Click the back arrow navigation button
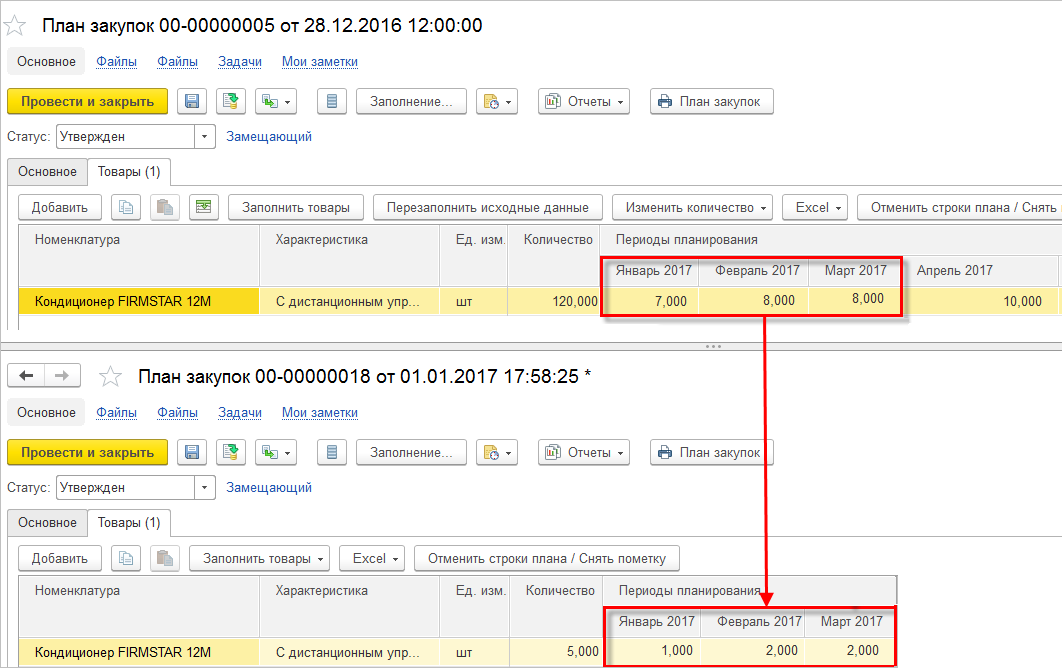Viewport: 1062px width, 668px height. [26, 375]
